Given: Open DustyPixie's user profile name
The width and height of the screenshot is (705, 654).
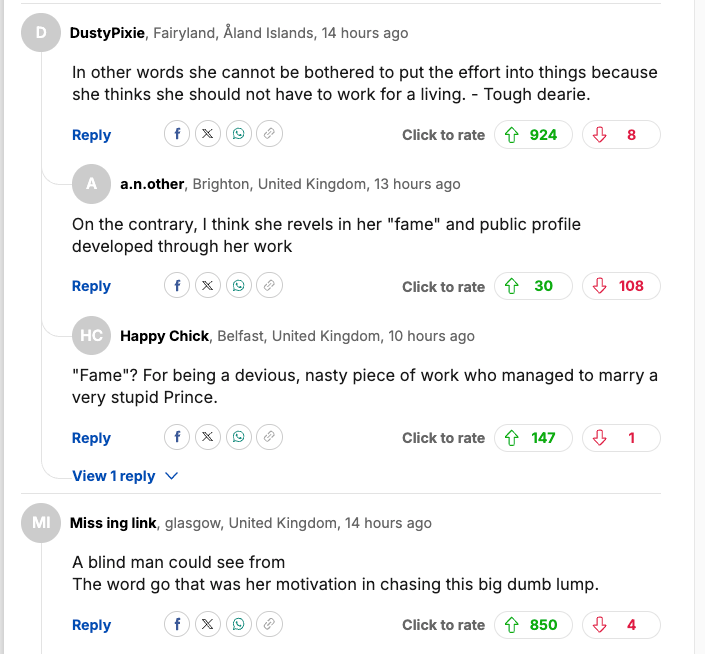Looking at the screenshot, I should tap(108, 33).
